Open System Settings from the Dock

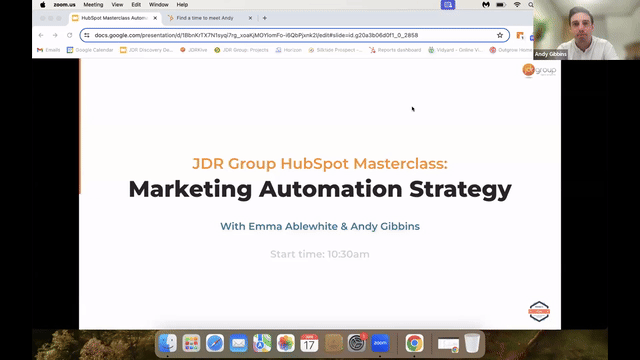pyautogui.click(x=356, y=343)
